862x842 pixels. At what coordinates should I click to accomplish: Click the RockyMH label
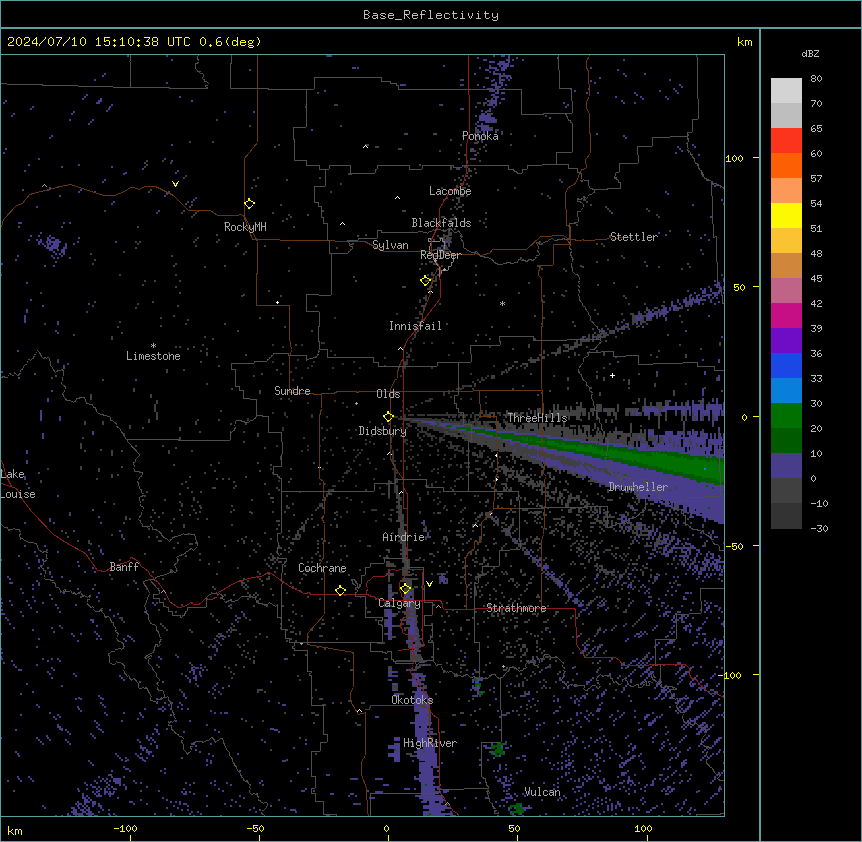click(x=245, y=227)
